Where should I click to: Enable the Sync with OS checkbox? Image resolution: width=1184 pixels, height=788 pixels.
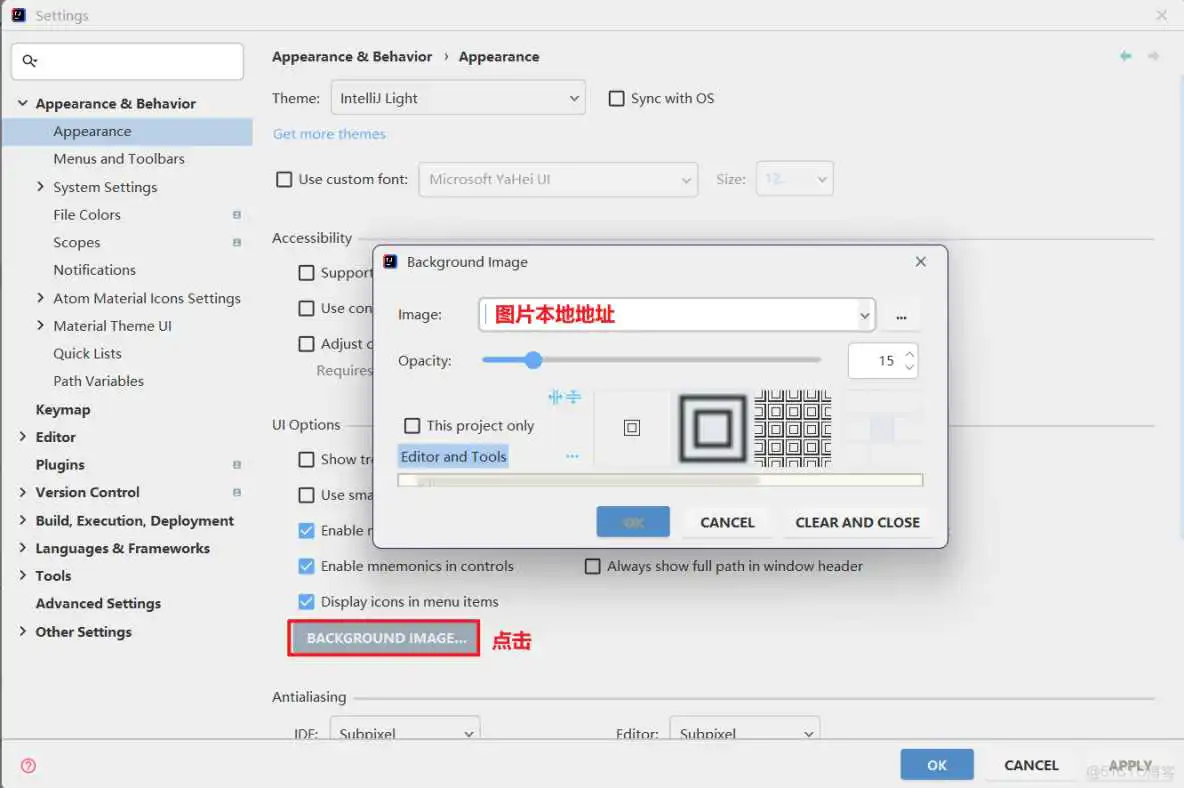tap(617, 98)
